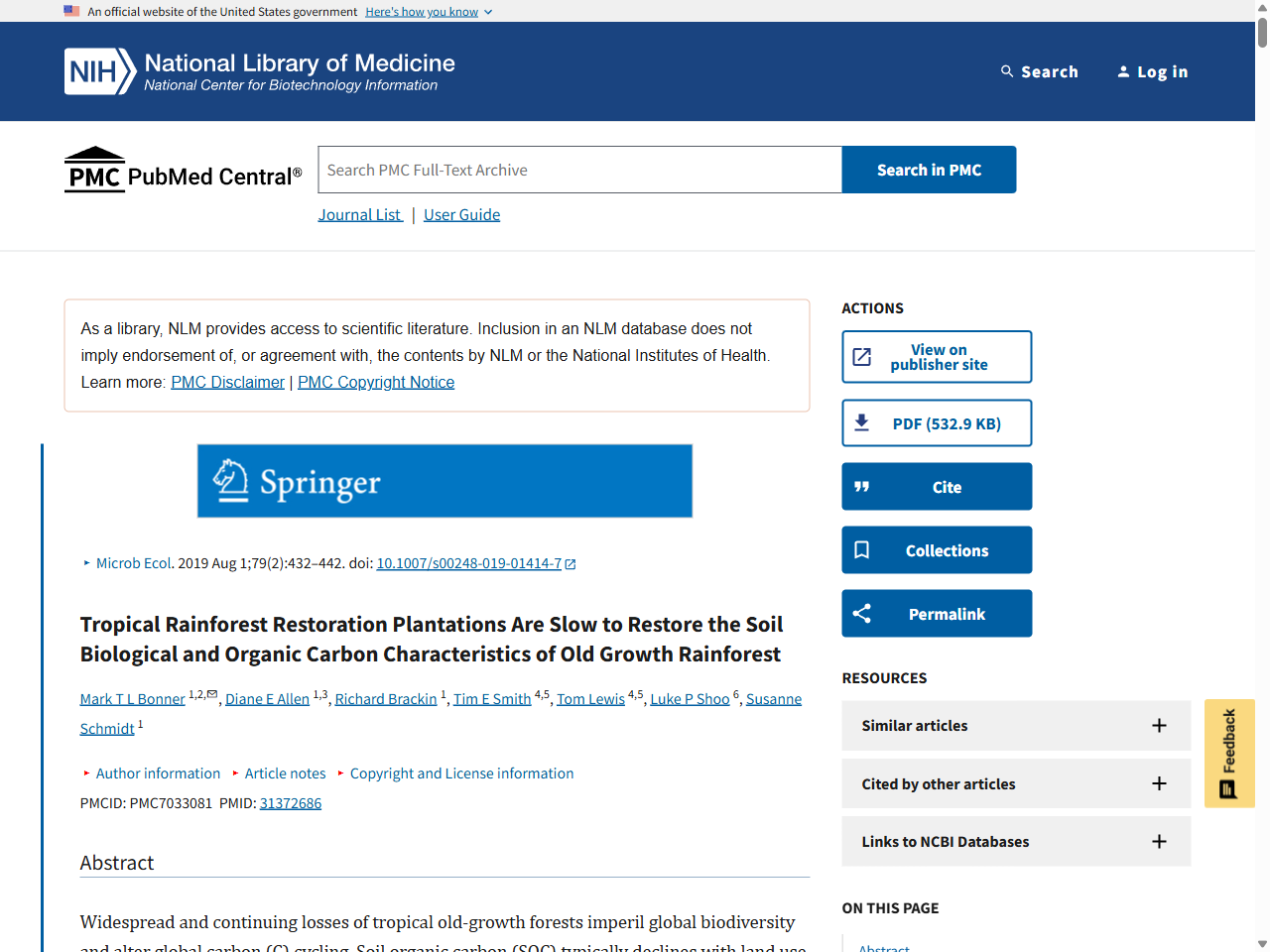The height and width of the screenshot is (952, 1270).
Task: Open the Journal List link
Action: [x=360, y=215]
